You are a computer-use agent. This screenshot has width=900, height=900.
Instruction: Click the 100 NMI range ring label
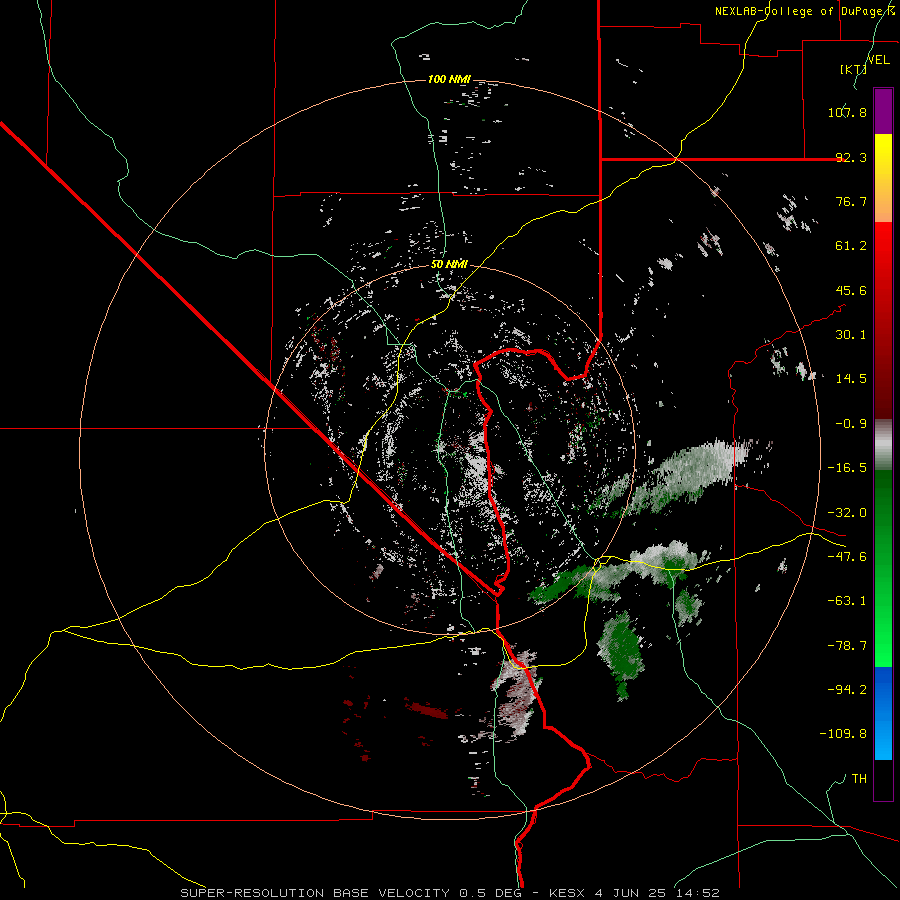point(449,79)
